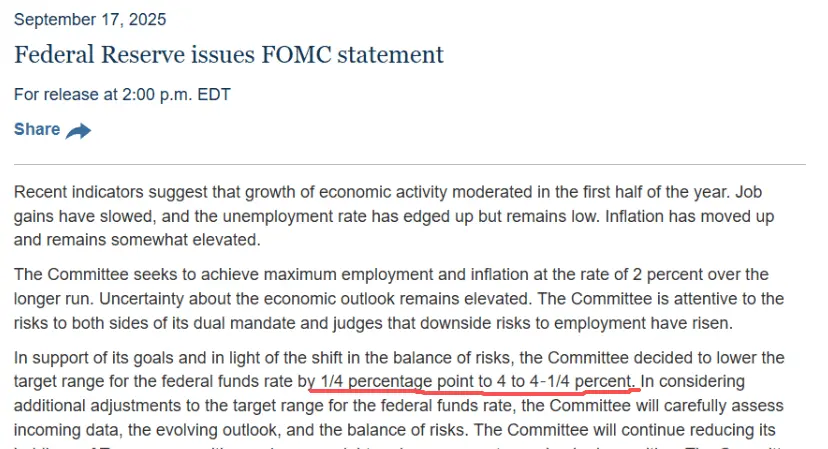Click the phrase incoming data
The width and height of the screenshot is (828, 449).
tap(68, 430)
